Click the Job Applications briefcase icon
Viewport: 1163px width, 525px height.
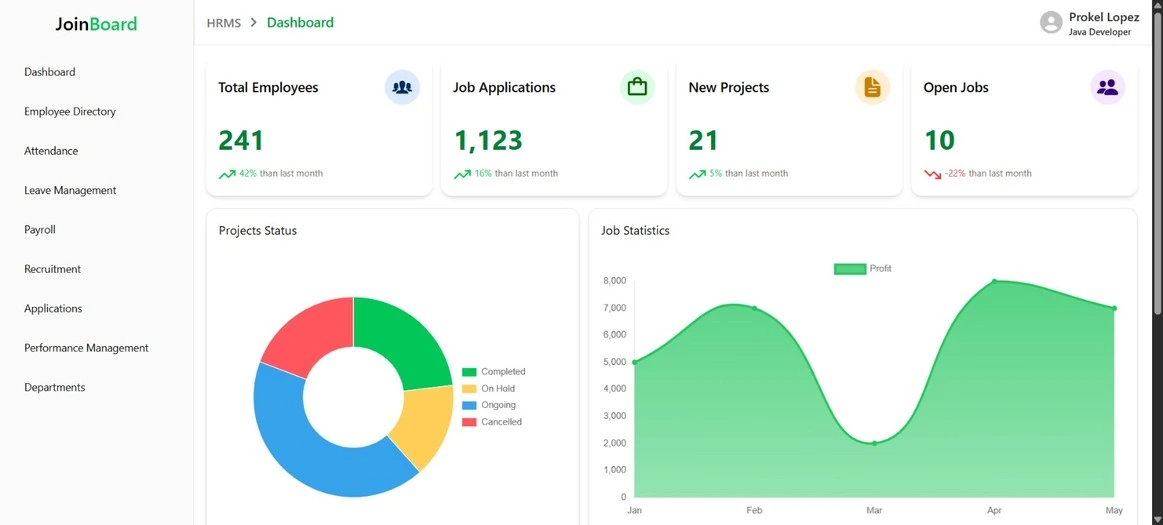637,87
